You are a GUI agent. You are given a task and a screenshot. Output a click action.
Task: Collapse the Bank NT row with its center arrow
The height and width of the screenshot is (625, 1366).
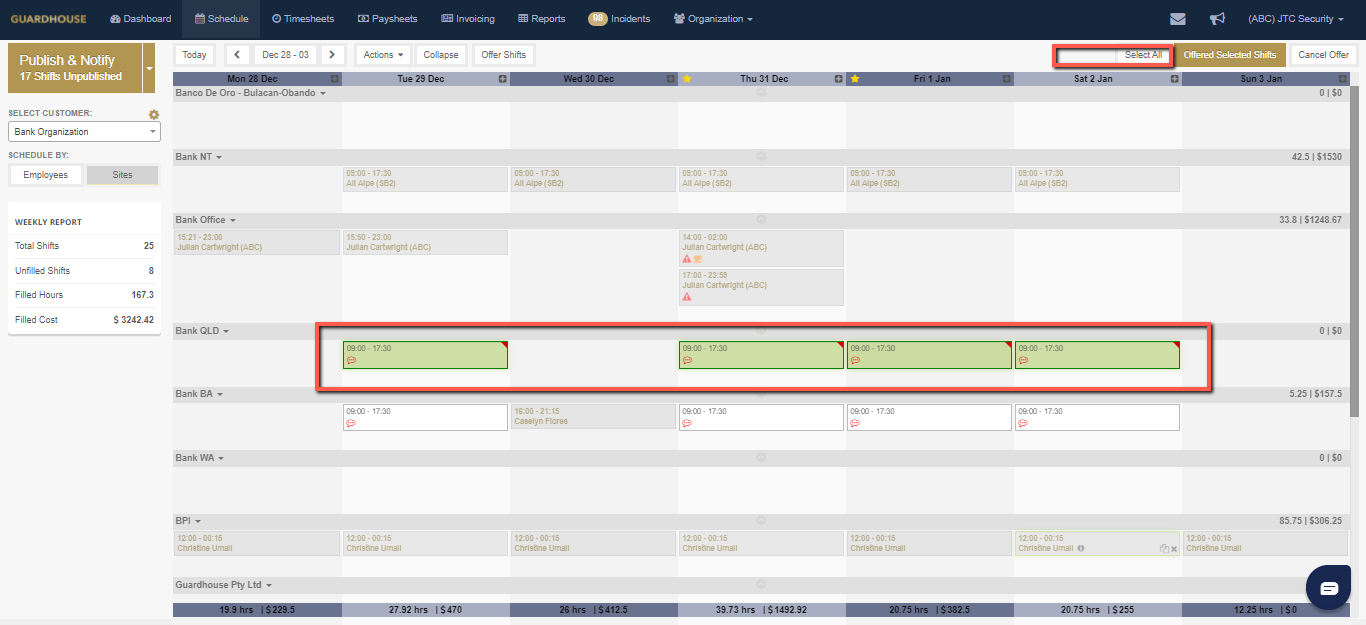[x=761, y=157]
